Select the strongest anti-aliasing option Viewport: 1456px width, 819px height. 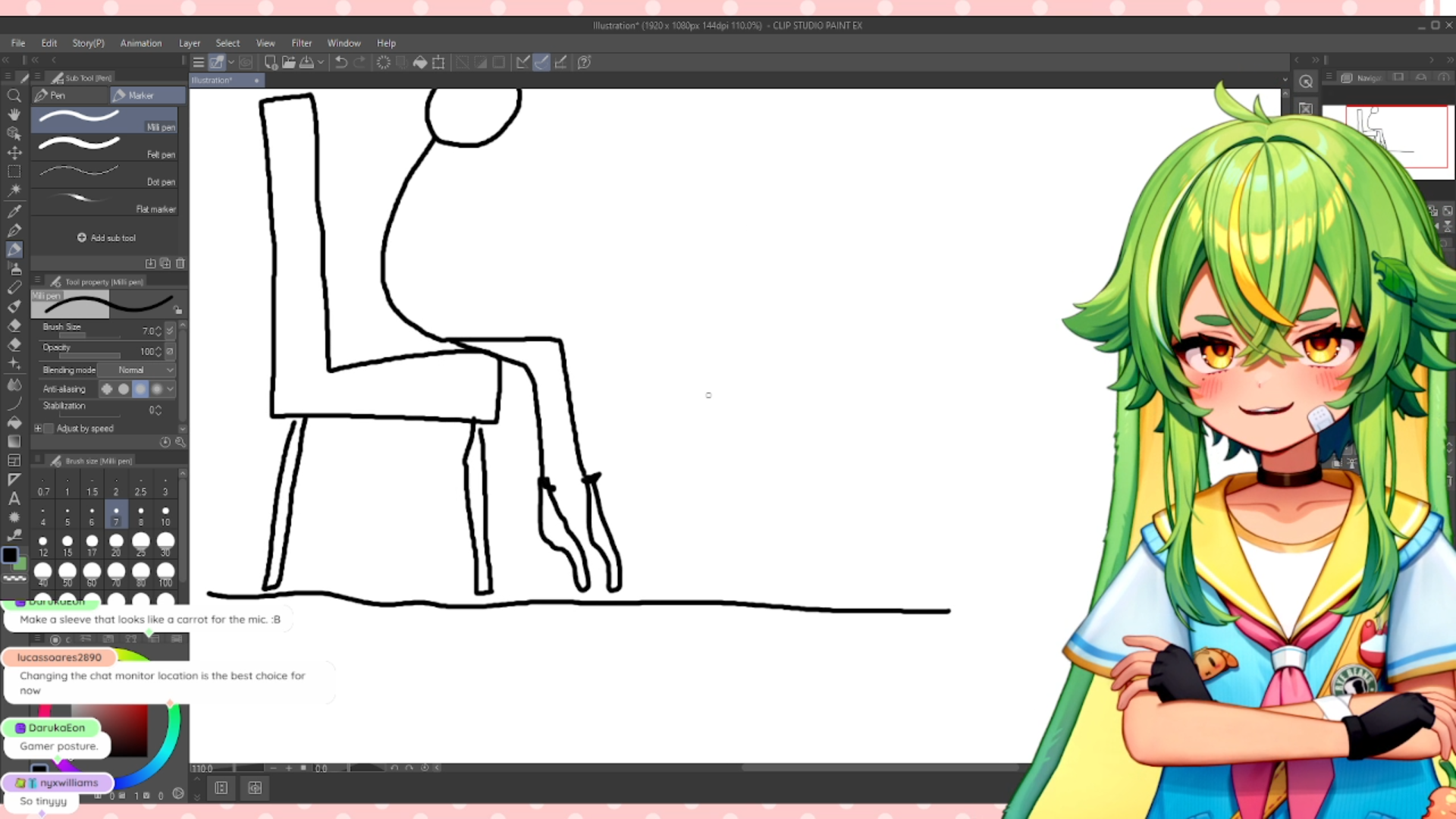point(157,389)
